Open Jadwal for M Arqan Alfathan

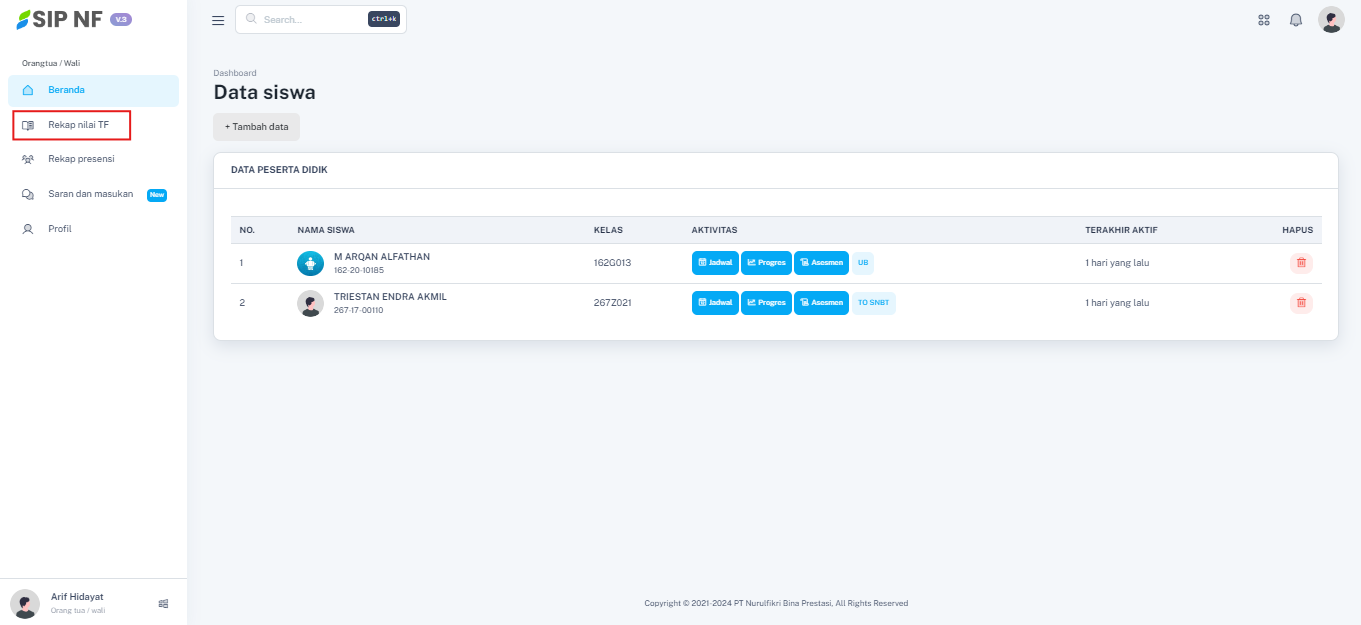[715, 263]
